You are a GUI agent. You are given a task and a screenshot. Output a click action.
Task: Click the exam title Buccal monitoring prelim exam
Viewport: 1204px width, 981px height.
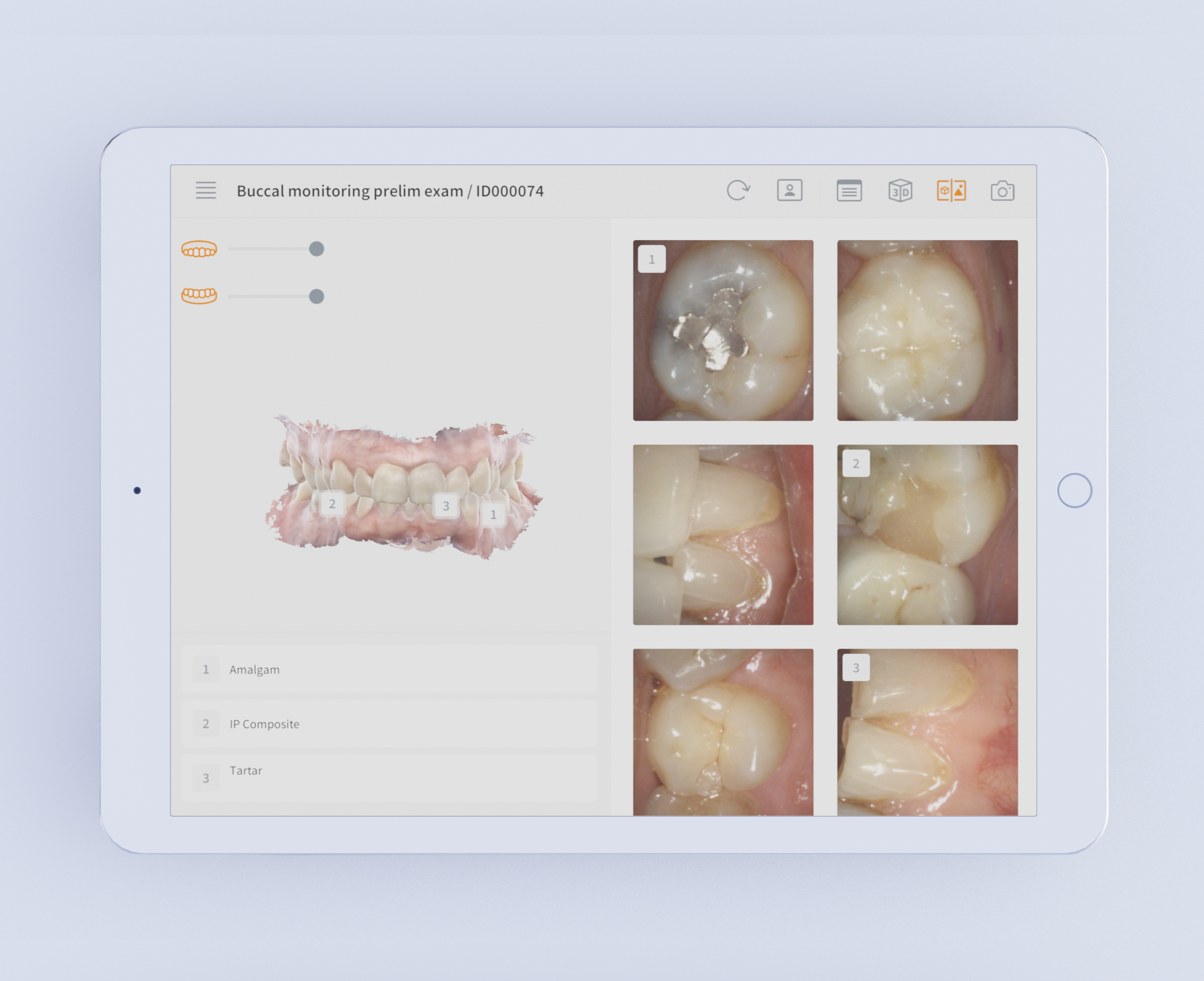pos(349,191)
